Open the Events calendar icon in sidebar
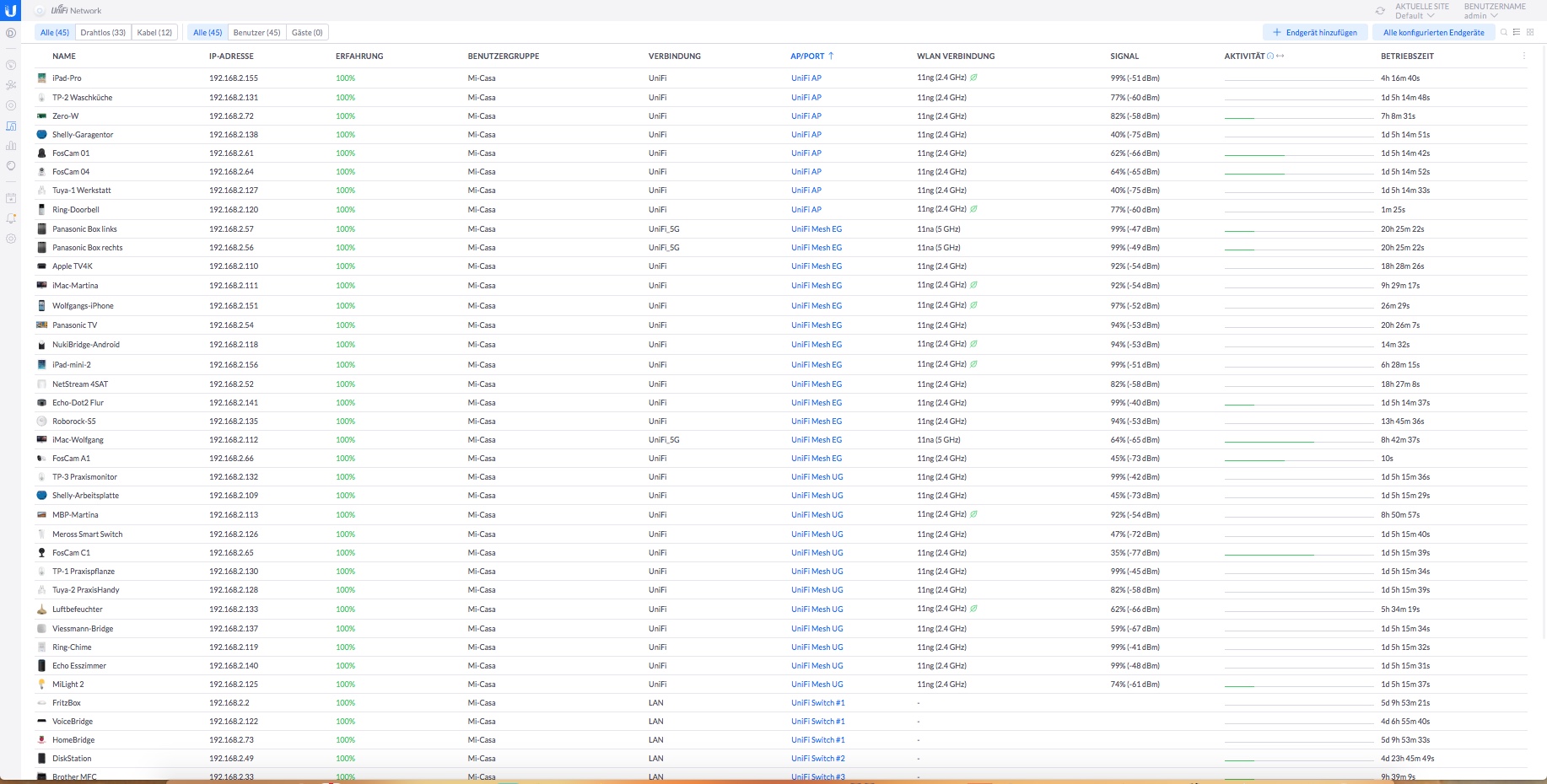Screen dimensions: 1547x784 pyautogui.click(x=11, y=198)
